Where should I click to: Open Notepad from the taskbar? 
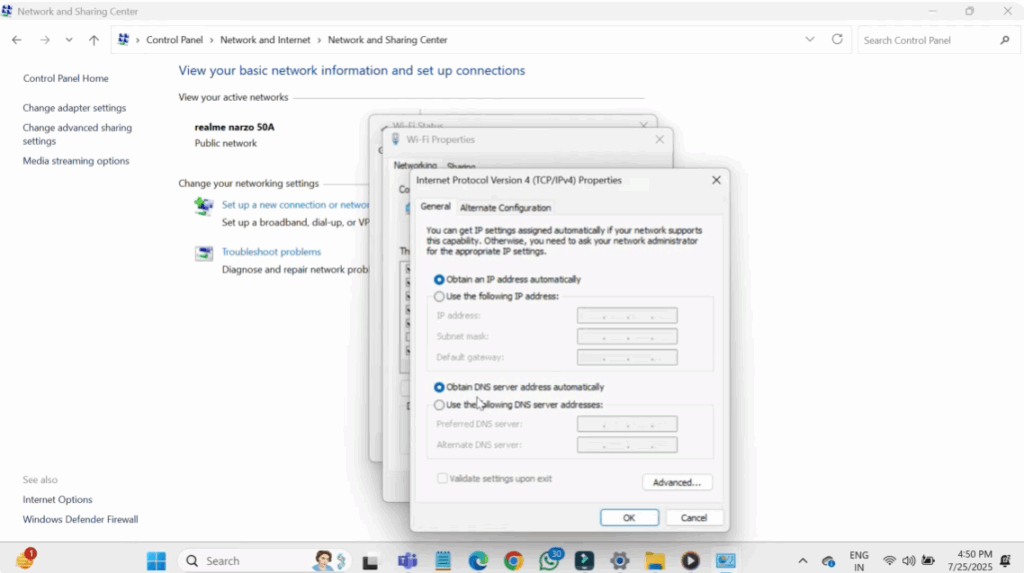(x=443, y=561)
